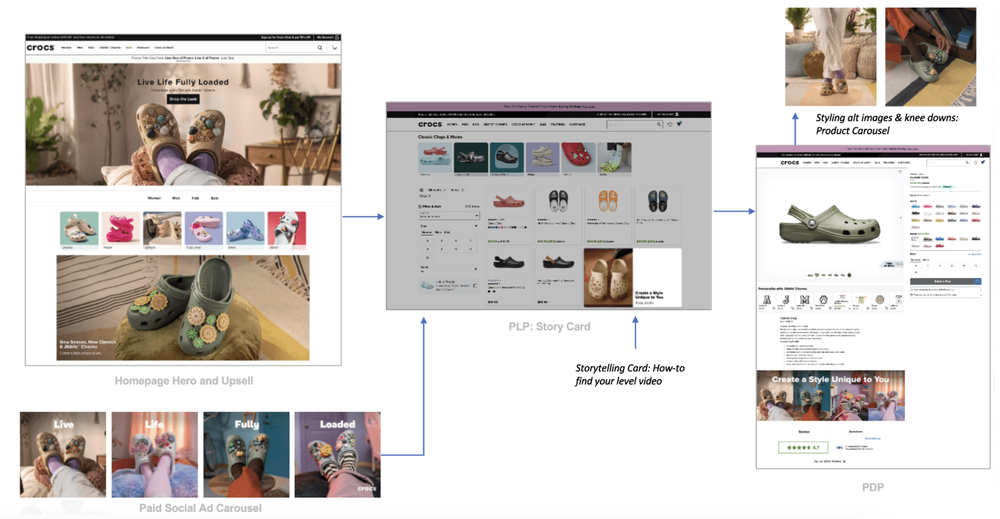Click the black-and-white clog product card on PLP
1000x519 pixels.
(x=558, y=216)
